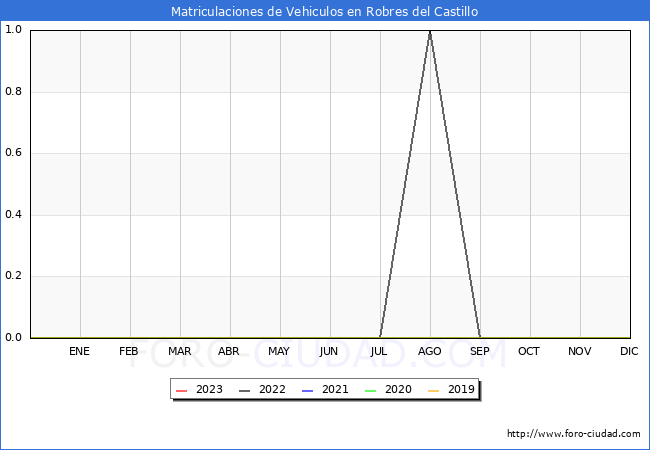Click the 0.8 y-axis value
Screen dimensions: 650x450
coord(13,92)
